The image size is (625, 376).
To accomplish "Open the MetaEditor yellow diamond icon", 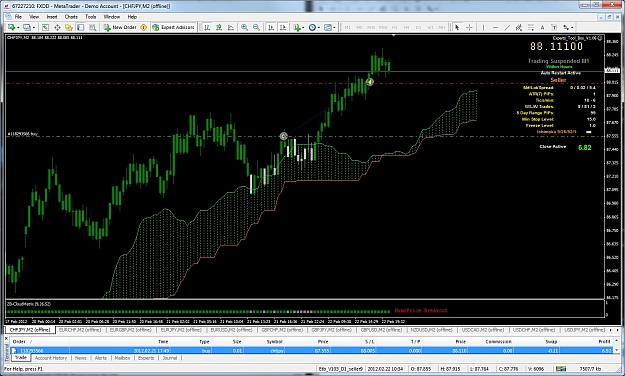I will pos(143,27).
